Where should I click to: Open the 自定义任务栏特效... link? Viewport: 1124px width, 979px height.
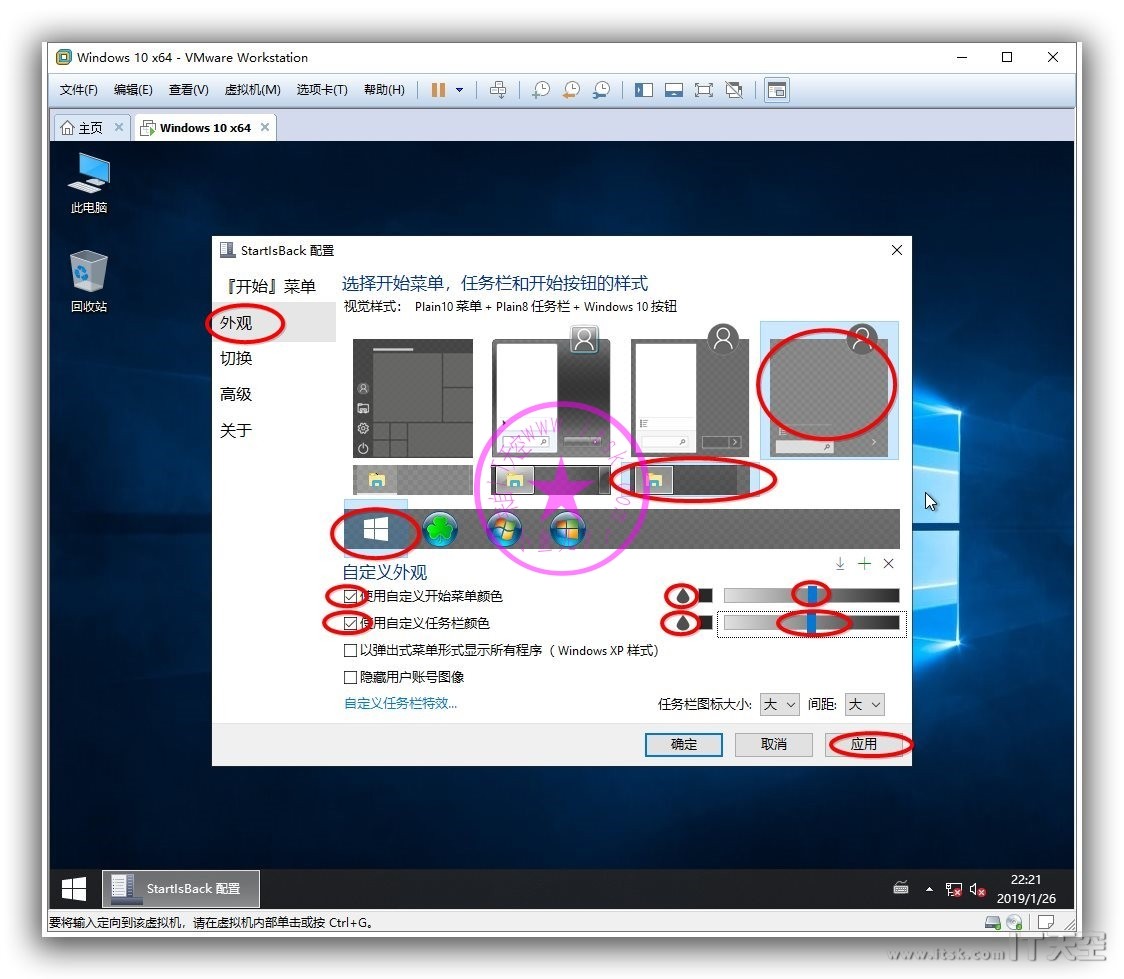point(401,703)
